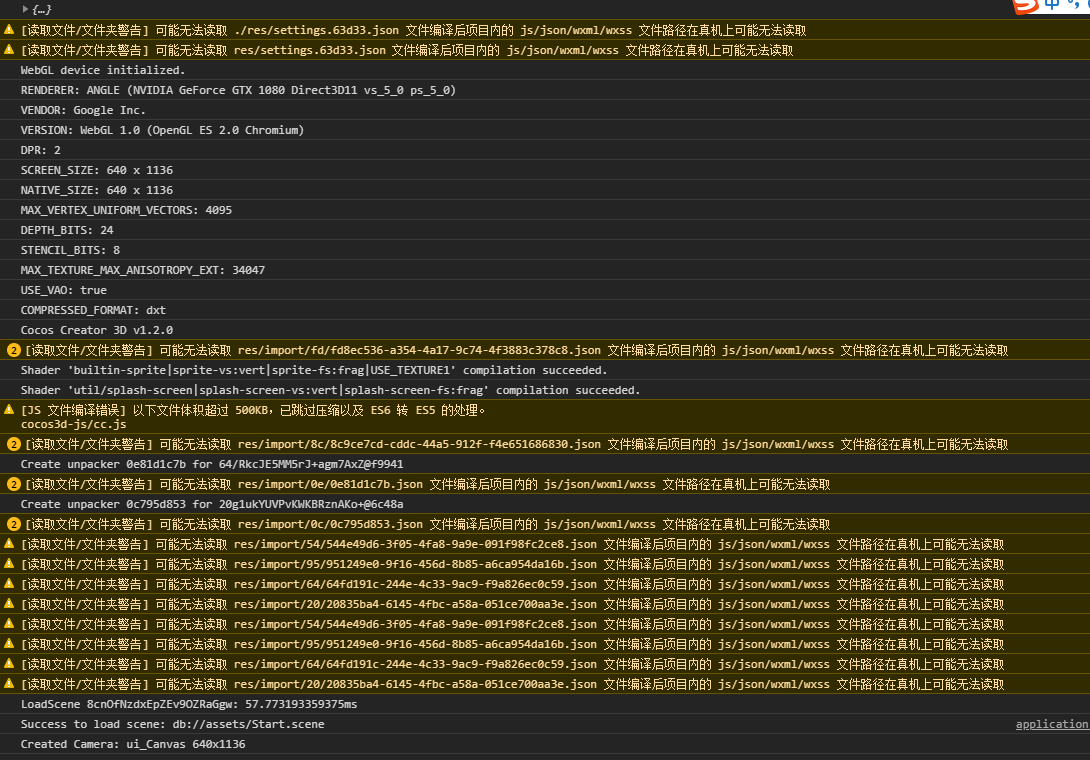Image resolution: width=1090 pixels, height=760 pixels.
Task: Select the "Success to load scene" log line
Action: point(172,724)
